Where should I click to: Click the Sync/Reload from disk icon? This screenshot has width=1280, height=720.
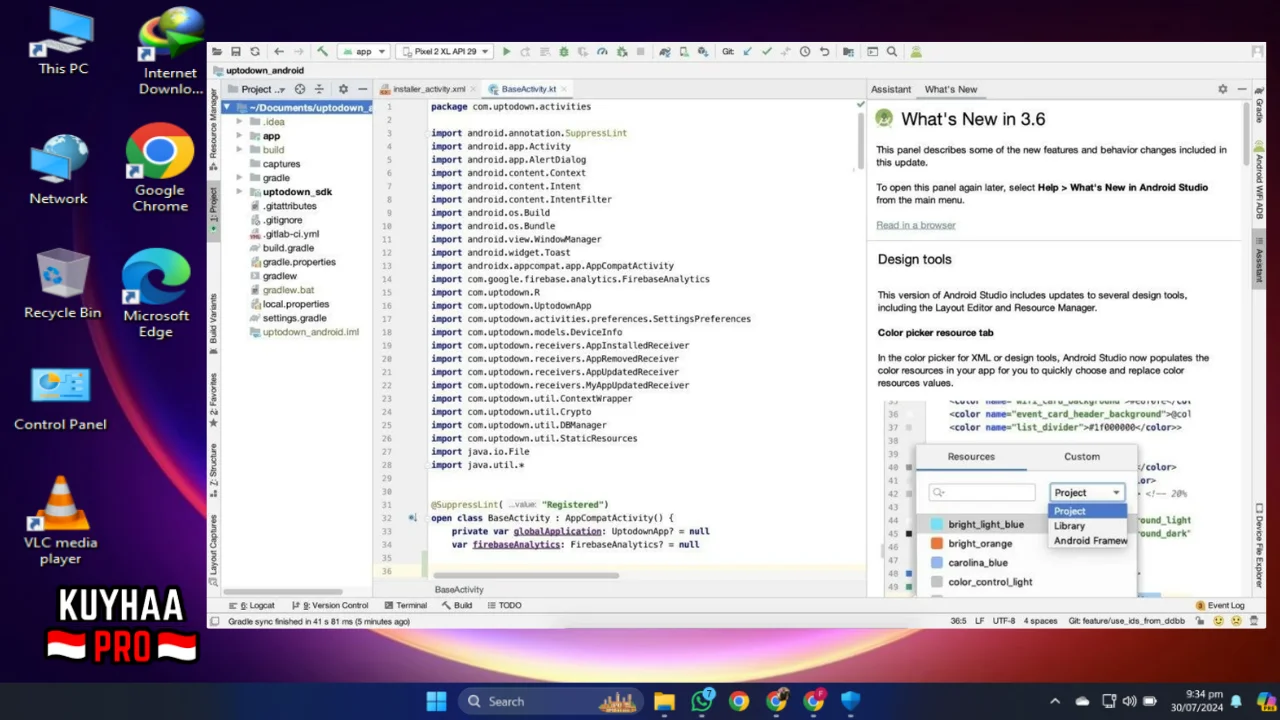click(255, 51)
